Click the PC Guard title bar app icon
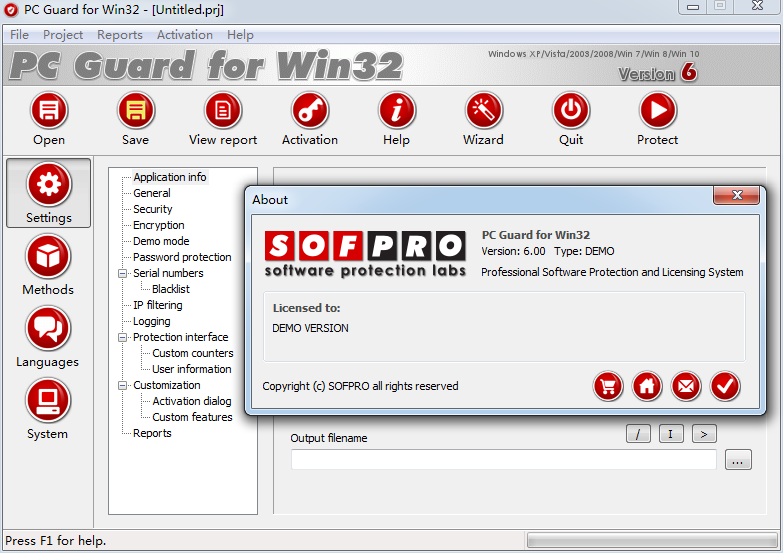783x553 pixels. [x=10, y=9]
